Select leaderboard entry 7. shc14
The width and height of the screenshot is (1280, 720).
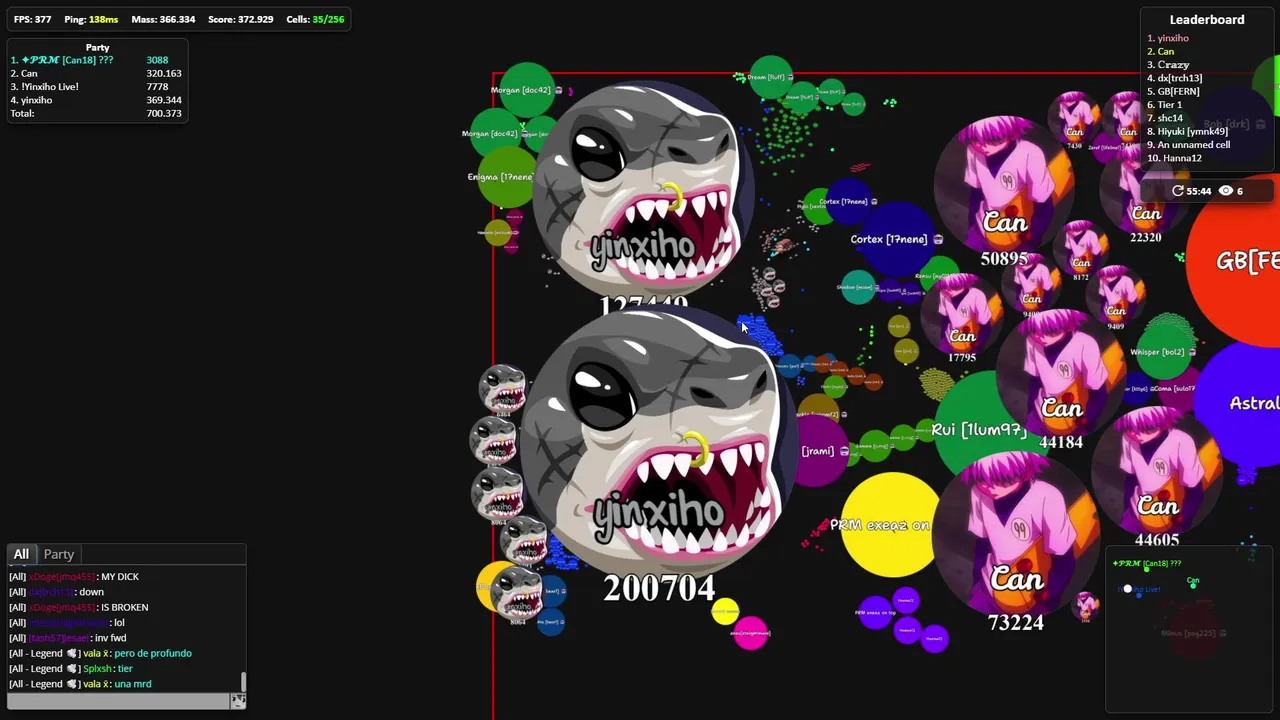point(1165,118)
